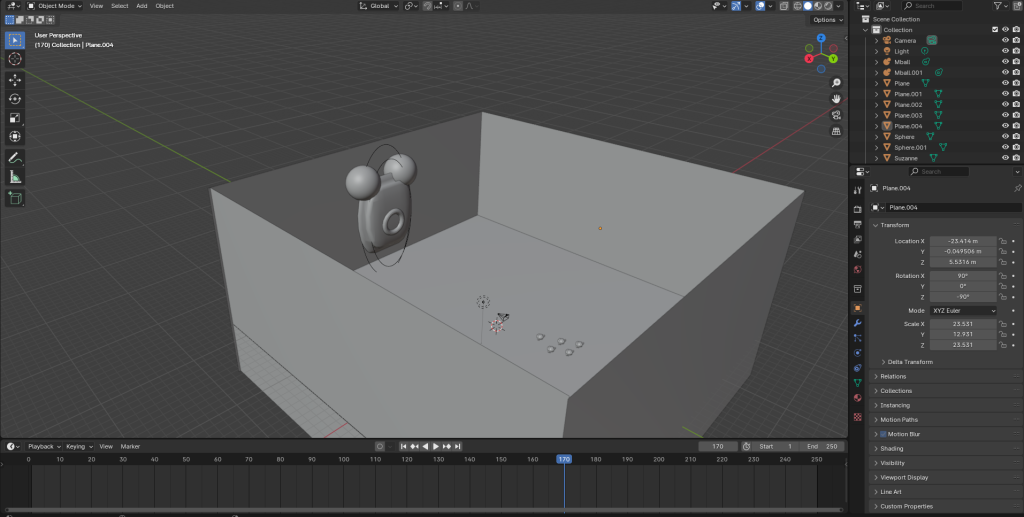Activate the Cursor tool
This screenshot has height=517, width=1024.
pyautogui.click(x=15, y=59)
